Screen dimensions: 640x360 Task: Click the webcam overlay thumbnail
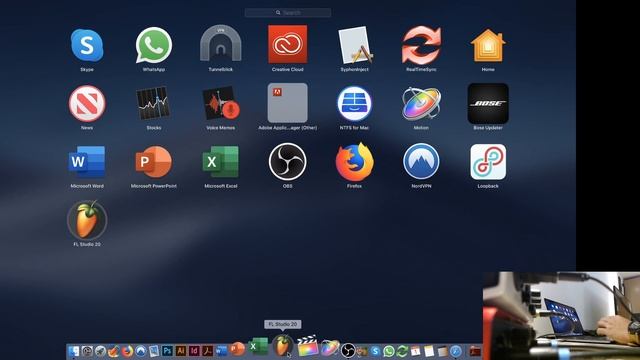561,316
